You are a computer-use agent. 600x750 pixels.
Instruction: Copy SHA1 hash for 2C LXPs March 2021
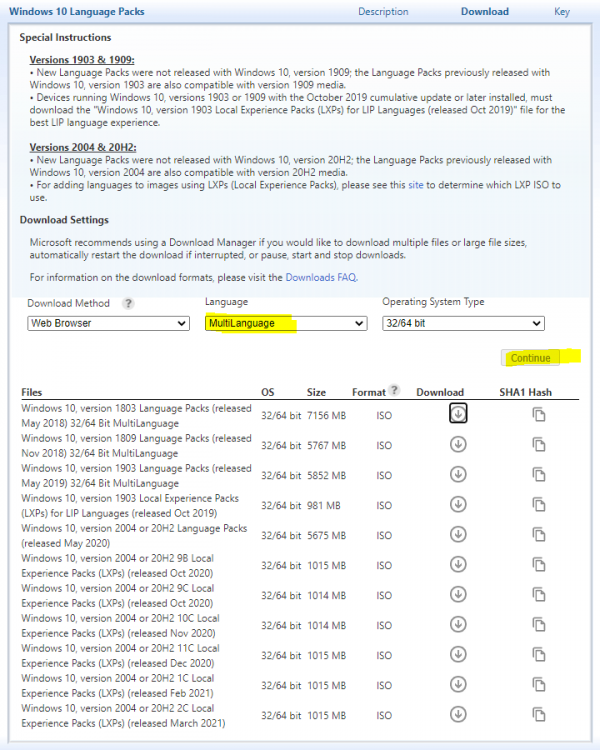tap(539, 715)
